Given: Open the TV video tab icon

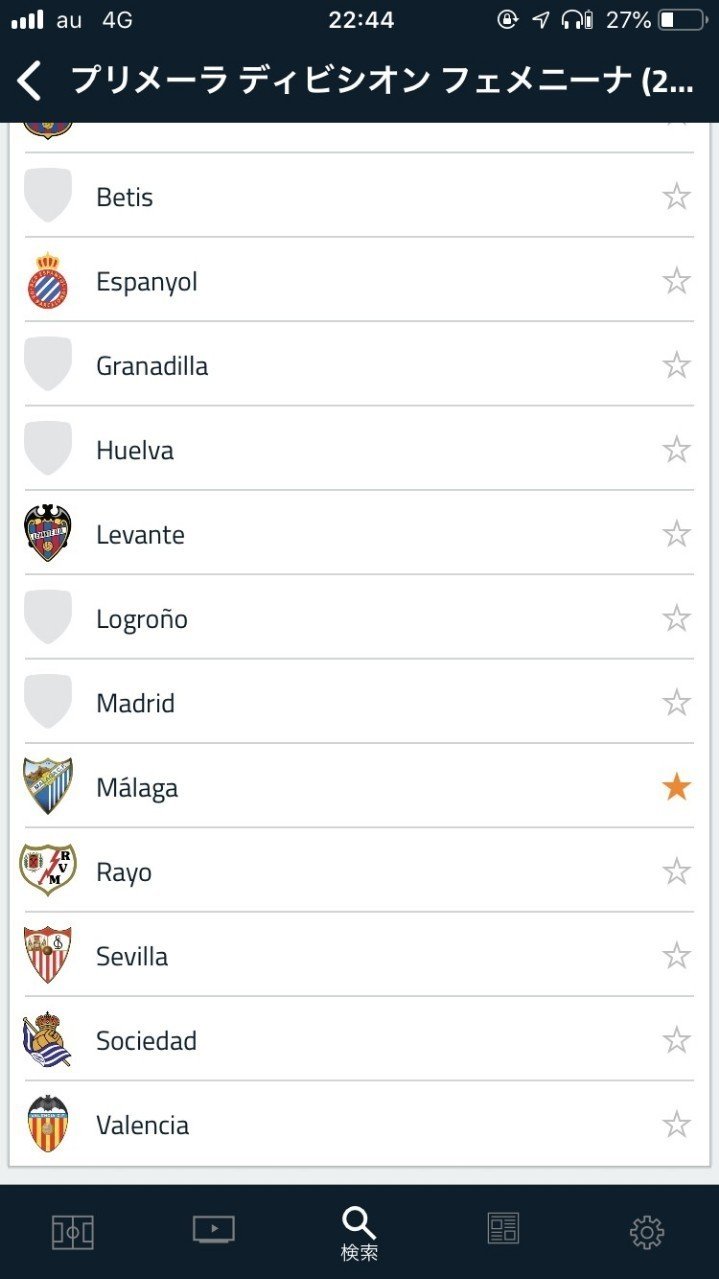Looking at the screenshot, I should click(x=214, y=1229).
